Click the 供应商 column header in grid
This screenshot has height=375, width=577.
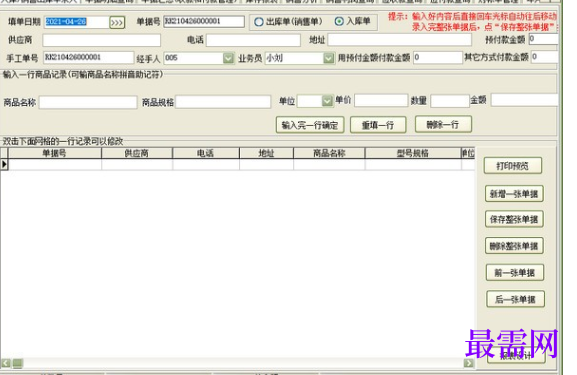click(x=137, y=153)
